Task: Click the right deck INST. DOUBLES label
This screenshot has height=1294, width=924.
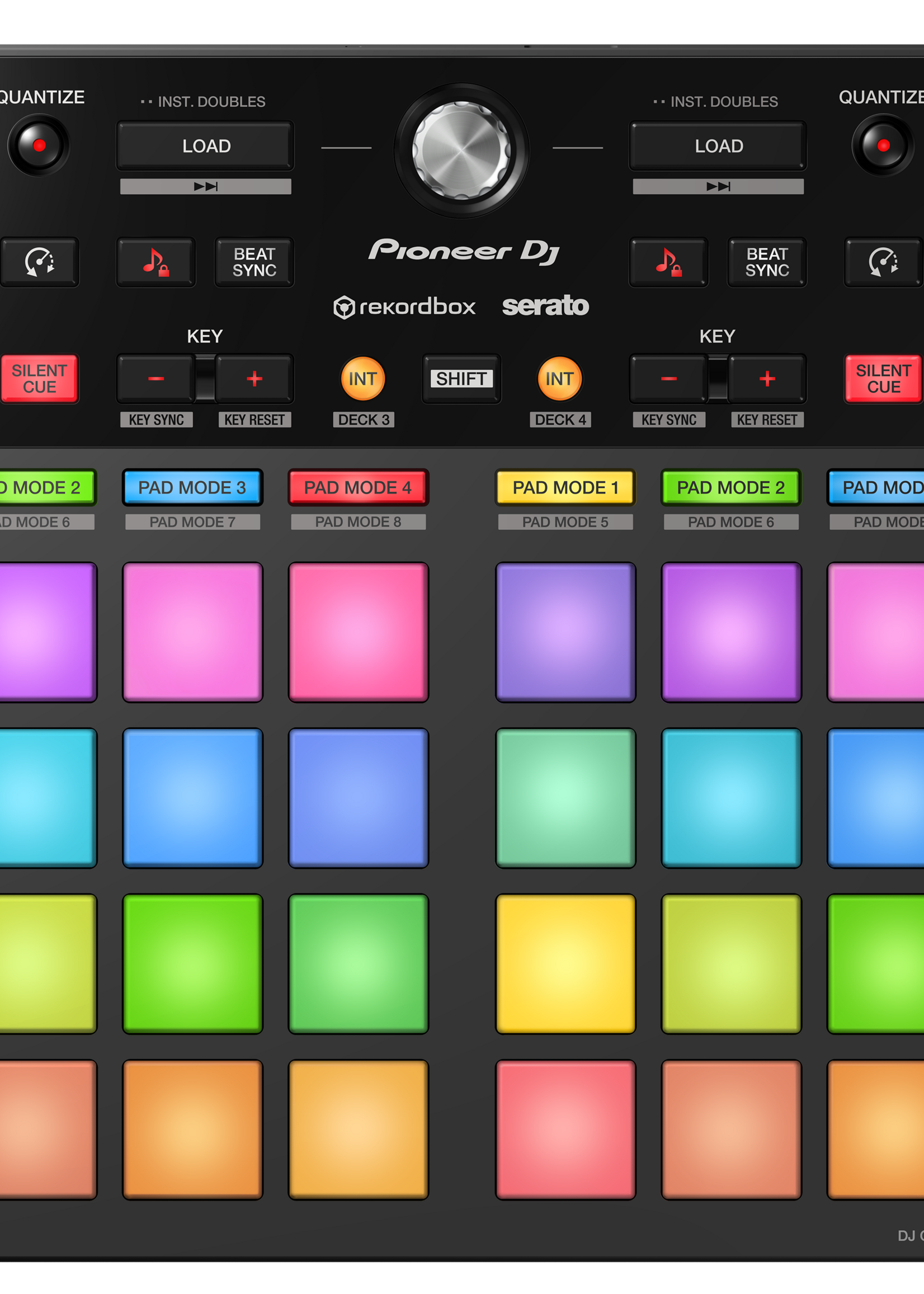Action: click(x=716, y=101)
